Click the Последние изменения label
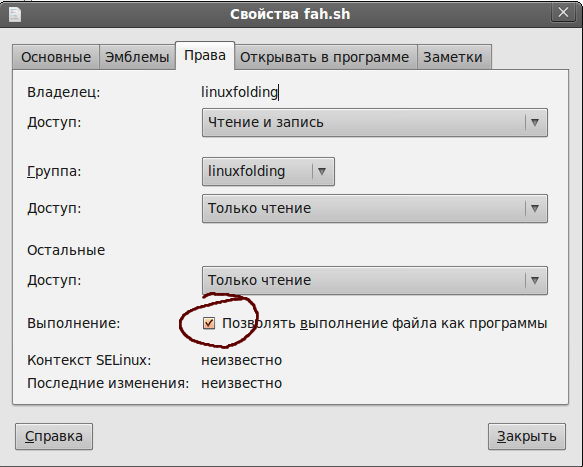The height and width of the screenshot is (467, 583). 108,383
